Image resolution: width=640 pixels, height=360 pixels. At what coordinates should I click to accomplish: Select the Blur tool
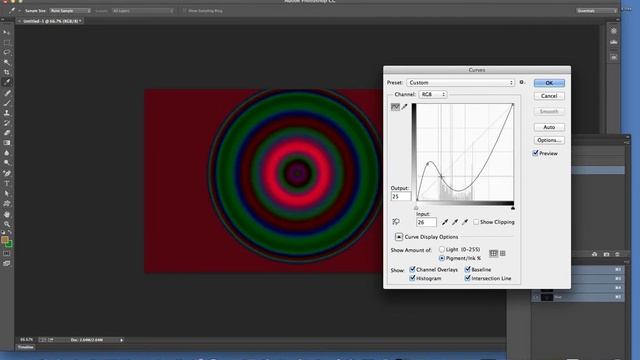point(7,153)
